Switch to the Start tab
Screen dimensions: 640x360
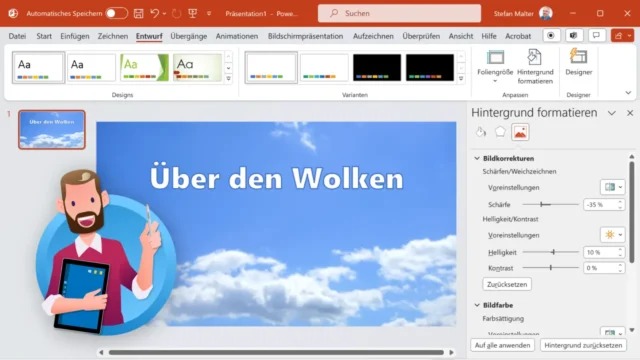pos(44,36)
